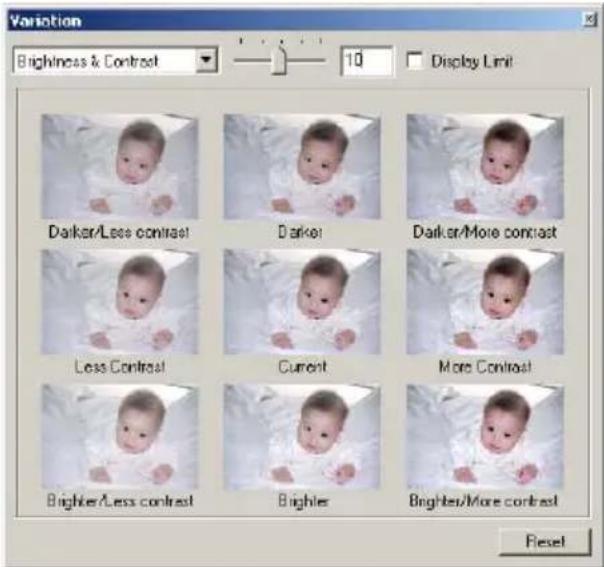Click the 'Darker/Less contrast' caption text

point(119,232)
